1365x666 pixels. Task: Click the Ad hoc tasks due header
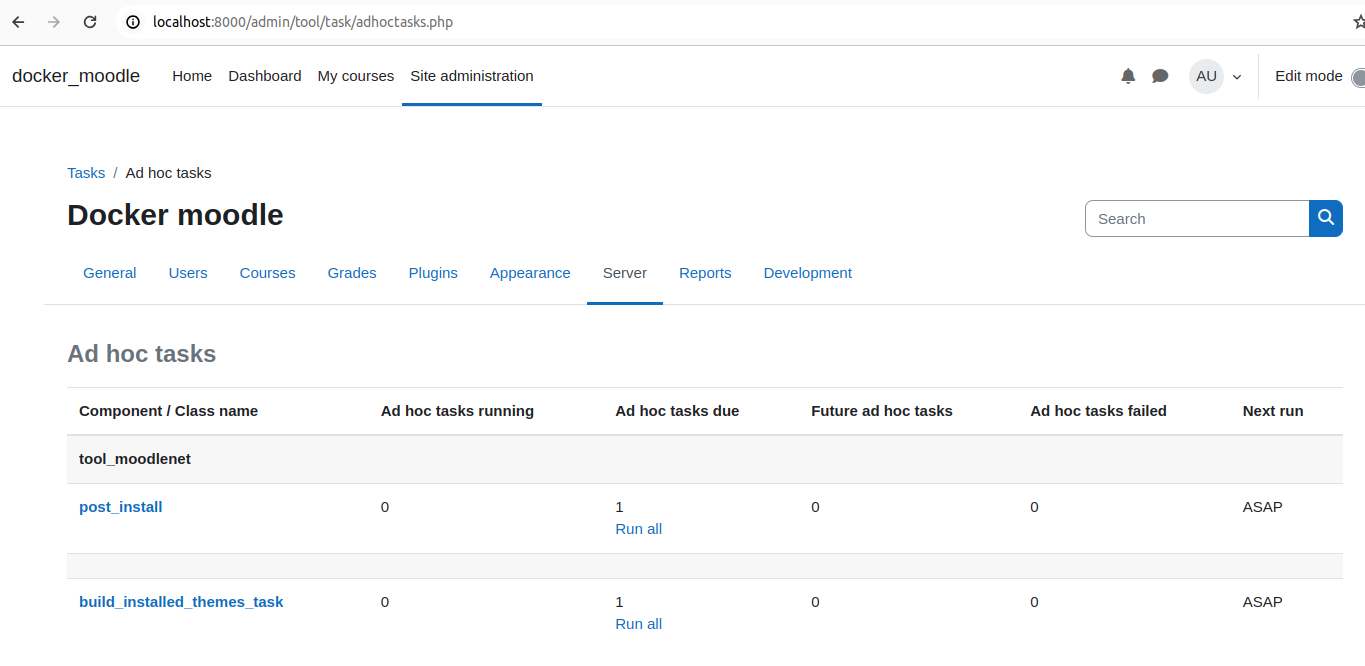point(677,411)
